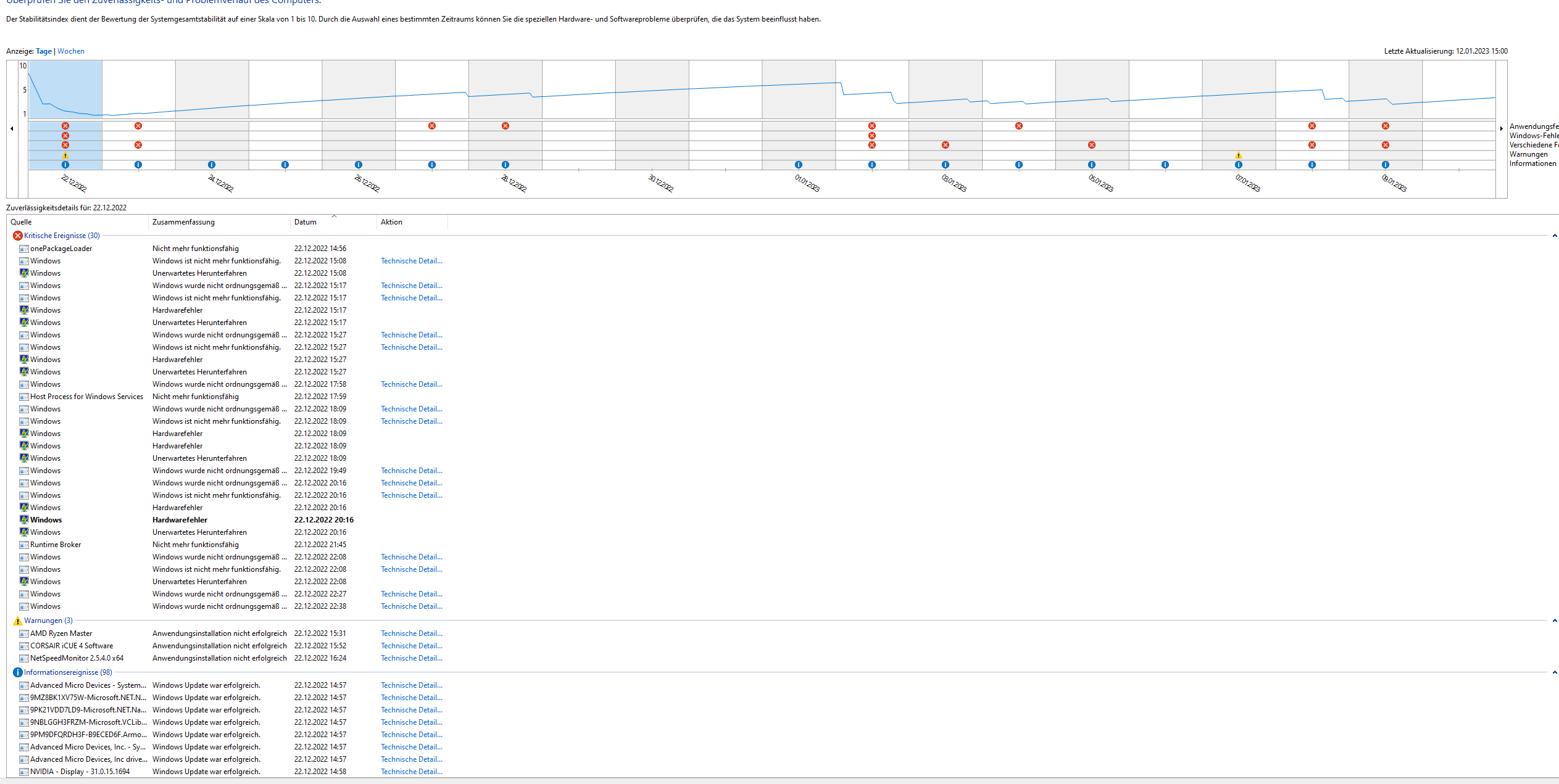Select the bold Hardwarefehler row at 20:16
1559x784 pixels.
(x=180, y=520)
